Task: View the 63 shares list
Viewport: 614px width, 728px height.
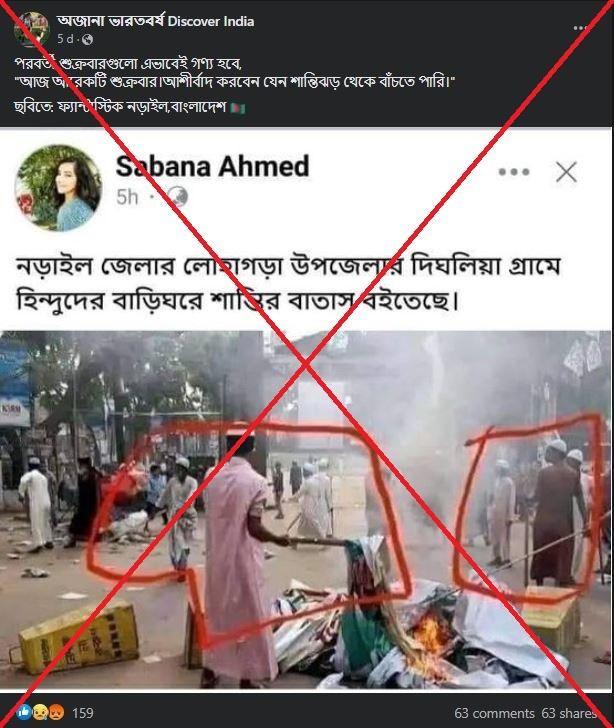Action: click(x=569, y=713)
